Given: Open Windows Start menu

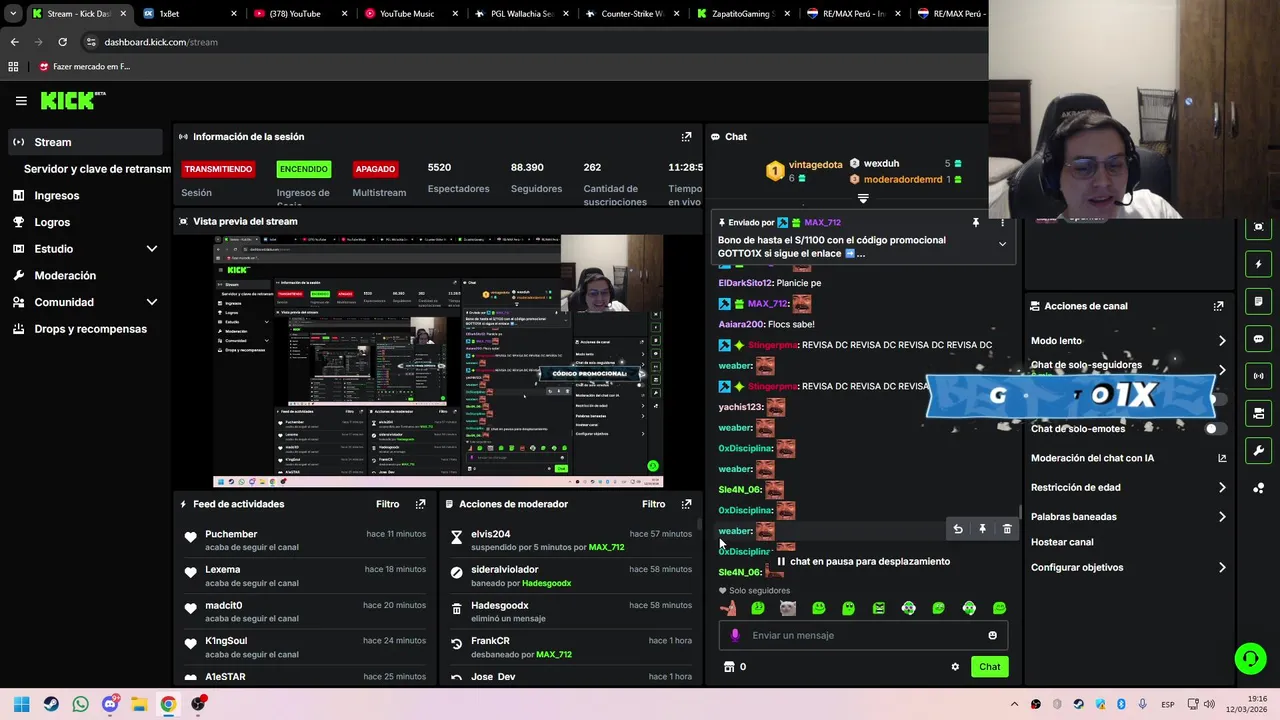Looking at the screenshot, I should click(x=21, y=704).
